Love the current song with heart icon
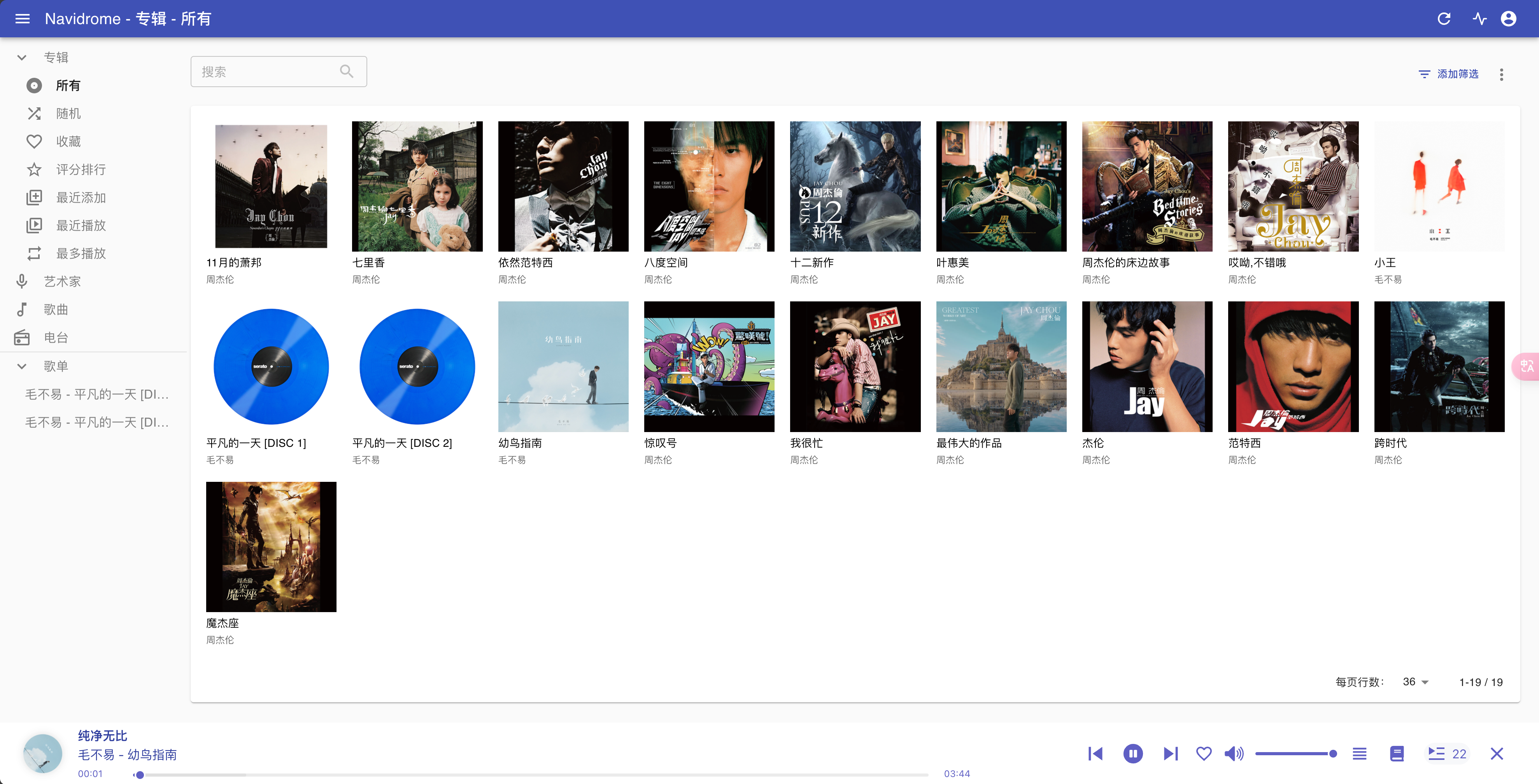 tap(1204, 754)
